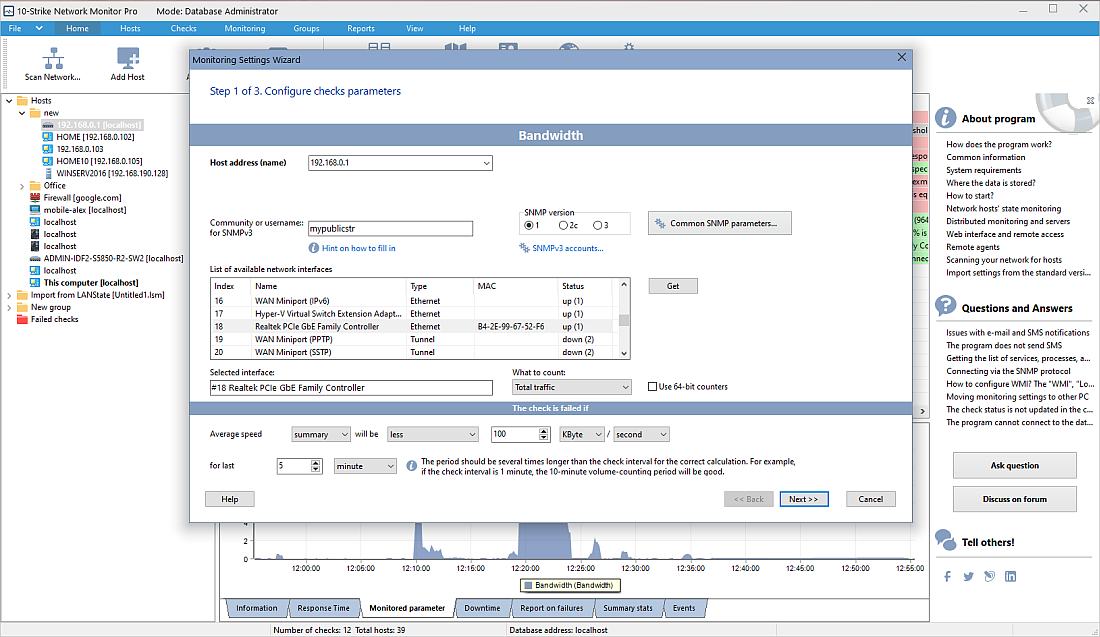This screenshot has height=637, width=1100.
Task: Enable Use 64-bit counters checkbox
Action: click(652, 387)
